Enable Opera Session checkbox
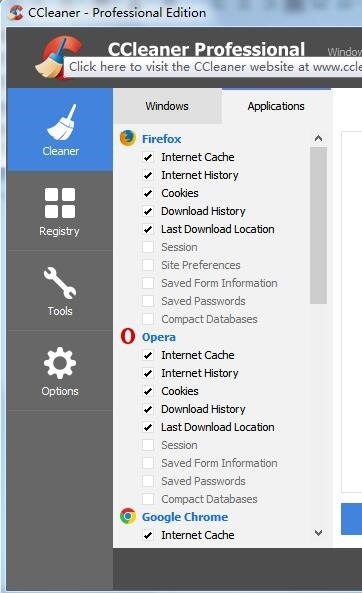362x593 pixels. [x=148, y=445]
